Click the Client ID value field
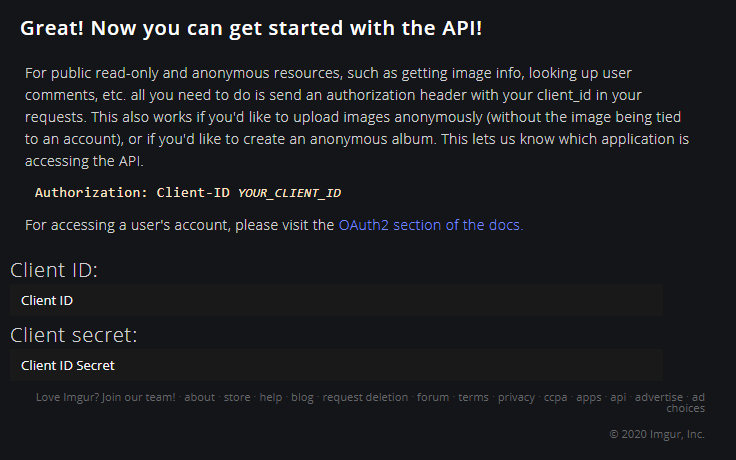Screen dimensions: 736x460 pyautogui.click(x=336, y=300)
